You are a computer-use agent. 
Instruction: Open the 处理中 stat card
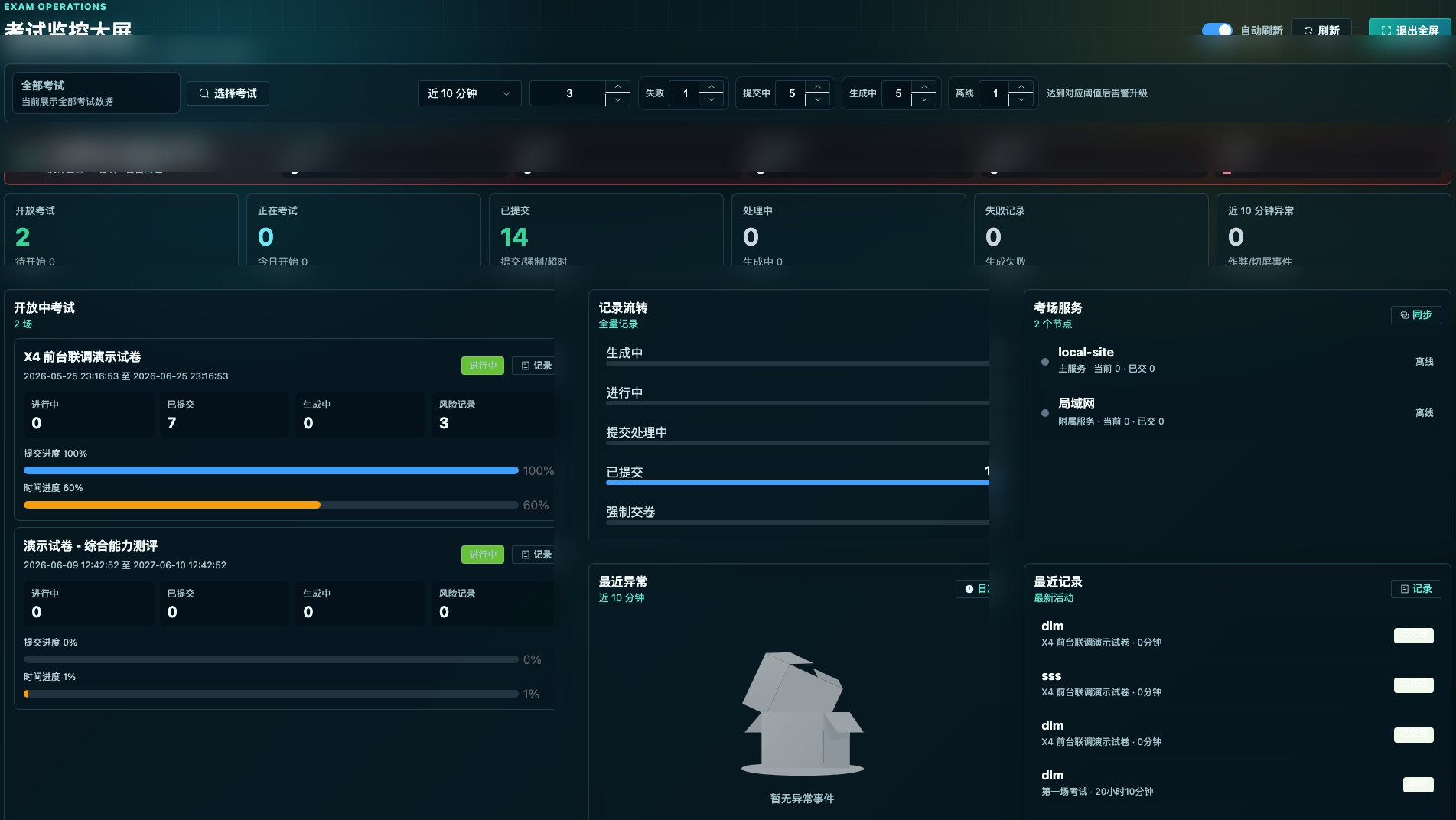pyautogui.click(x=849, y=230)
